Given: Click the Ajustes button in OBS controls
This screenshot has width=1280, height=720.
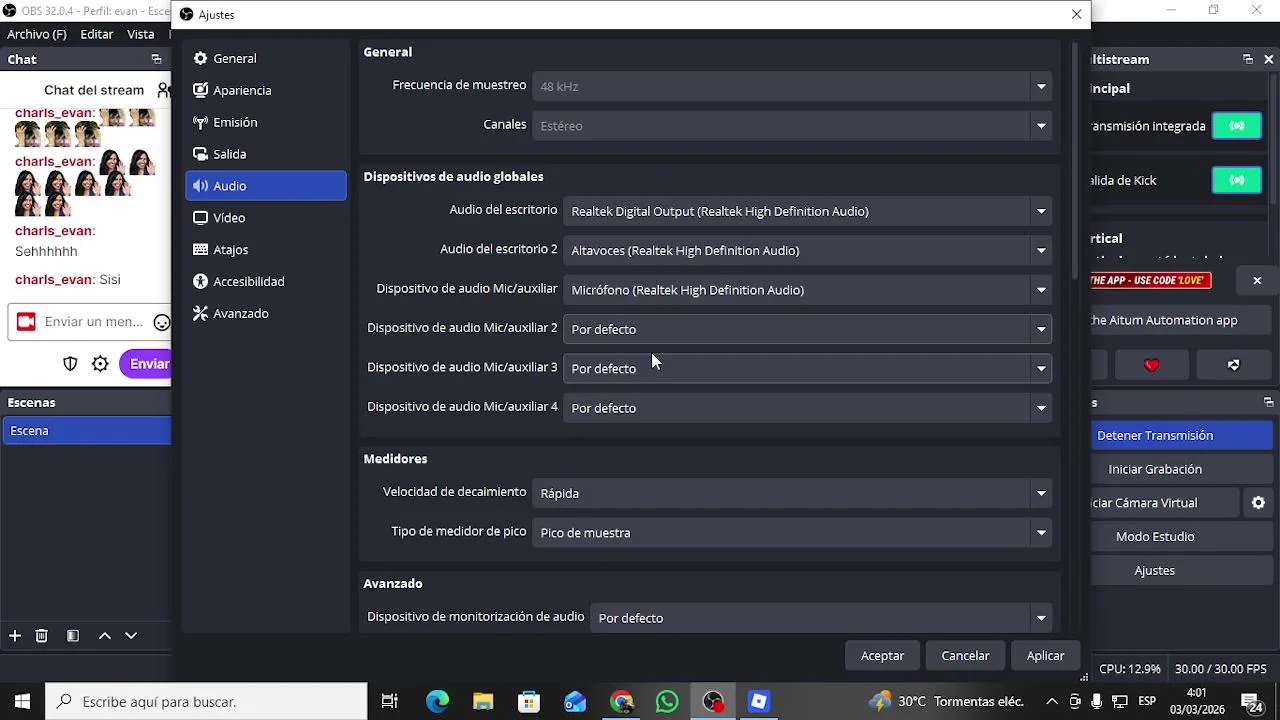Looking at the screenshot, I should (1182, 570).
